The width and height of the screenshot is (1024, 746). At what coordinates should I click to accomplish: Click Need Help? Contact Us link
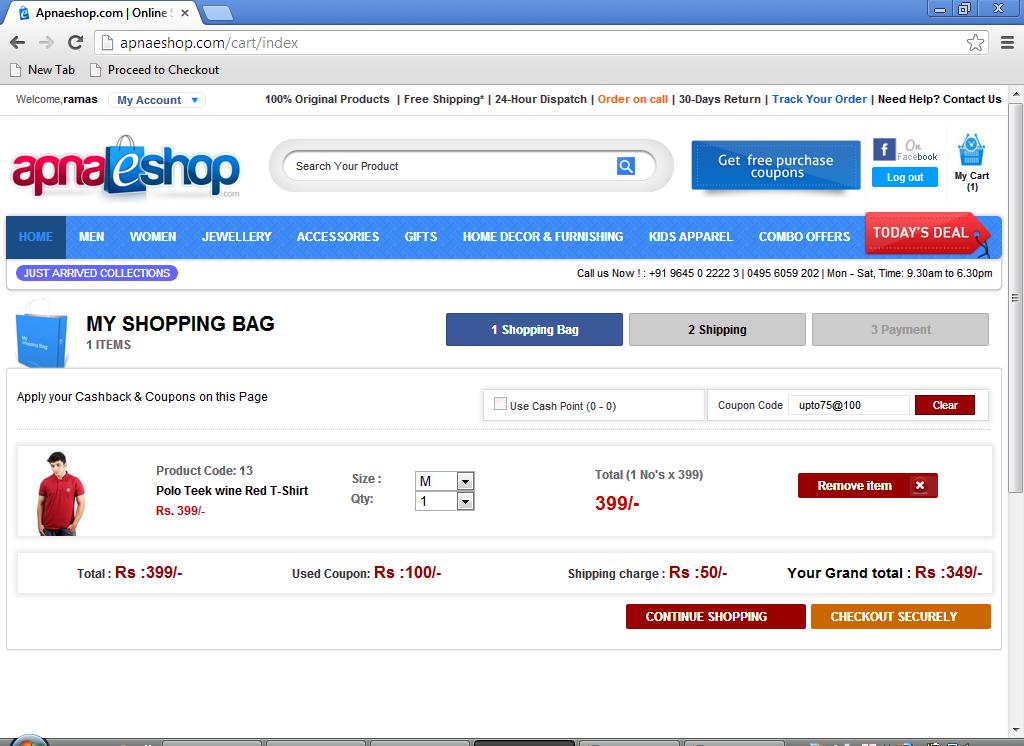click(939, 99)
